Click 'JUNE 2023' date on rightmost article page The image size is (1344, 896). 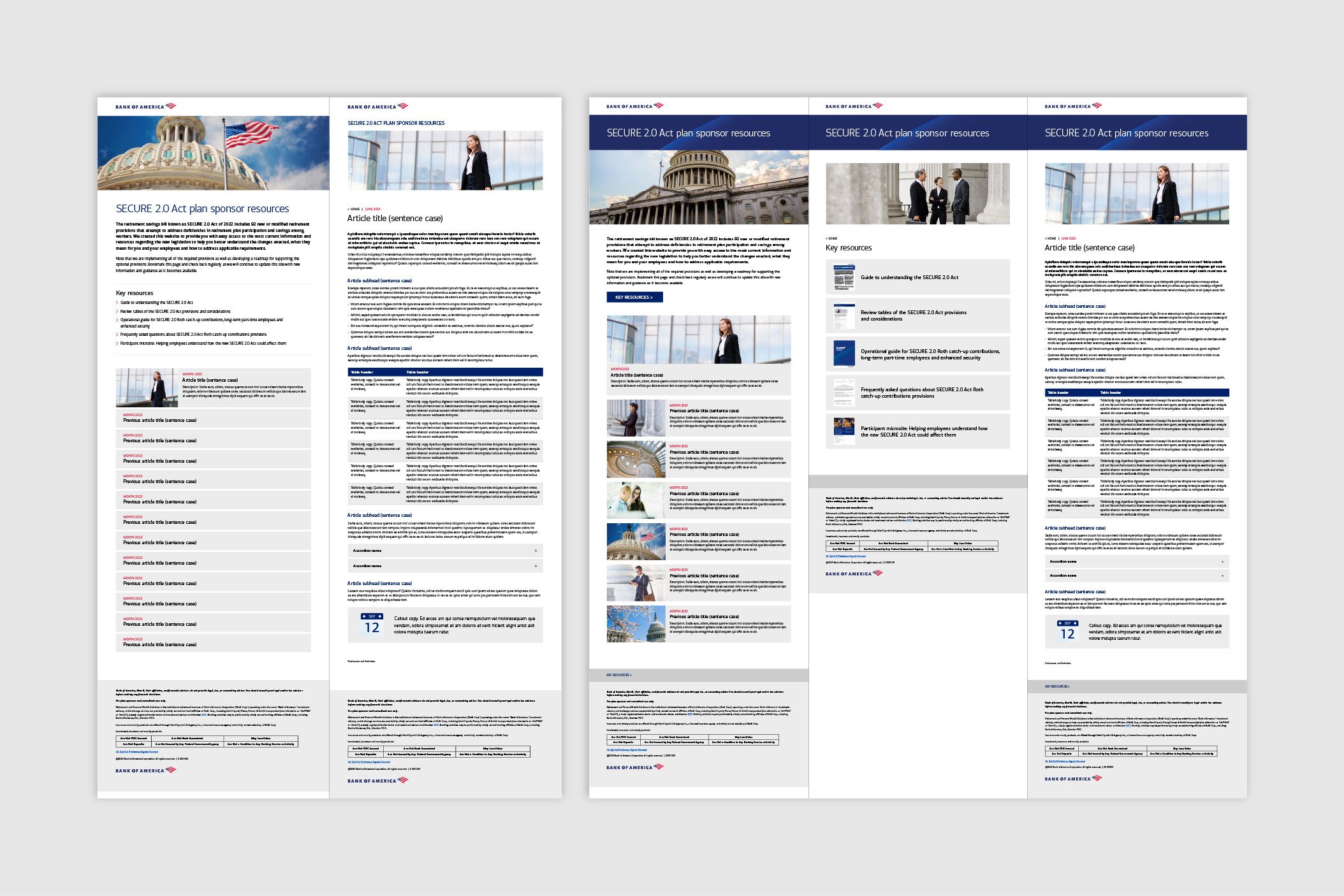click(x=1069, y=238)
